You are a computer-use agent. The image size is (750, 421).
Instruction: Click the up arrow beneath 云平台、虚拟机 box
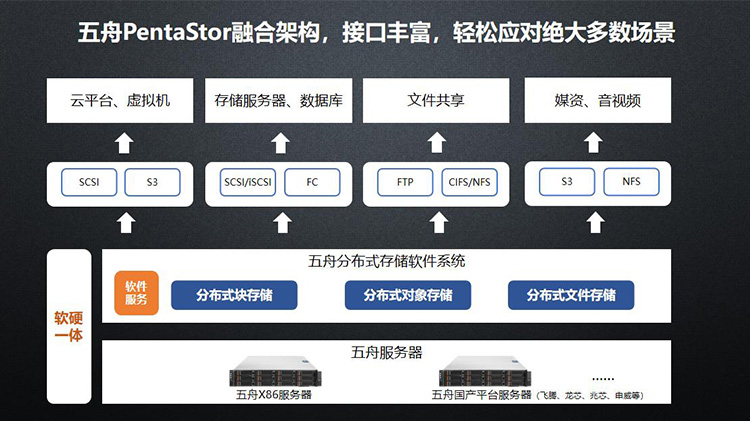click(x=123, y=144)
